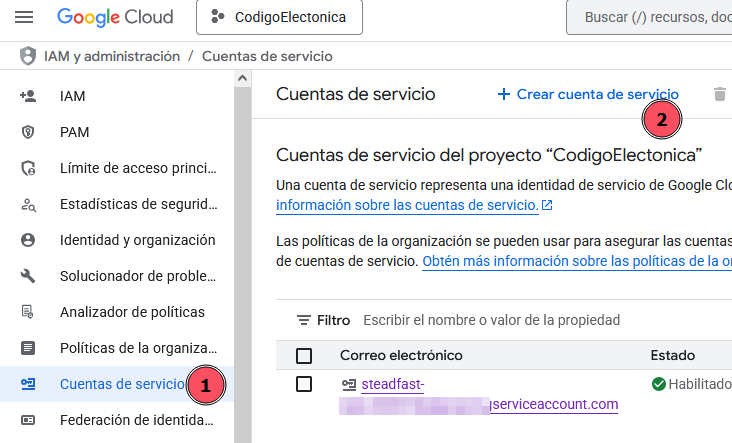Click the sidebar scroll-up arrow
732x443 pixels.
pos(242,78)
